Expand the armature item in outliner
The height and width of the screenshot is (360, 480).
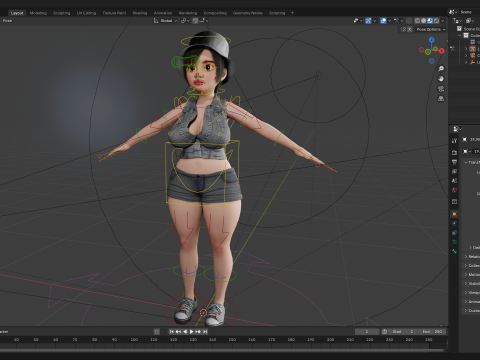[x=466, y=49]
